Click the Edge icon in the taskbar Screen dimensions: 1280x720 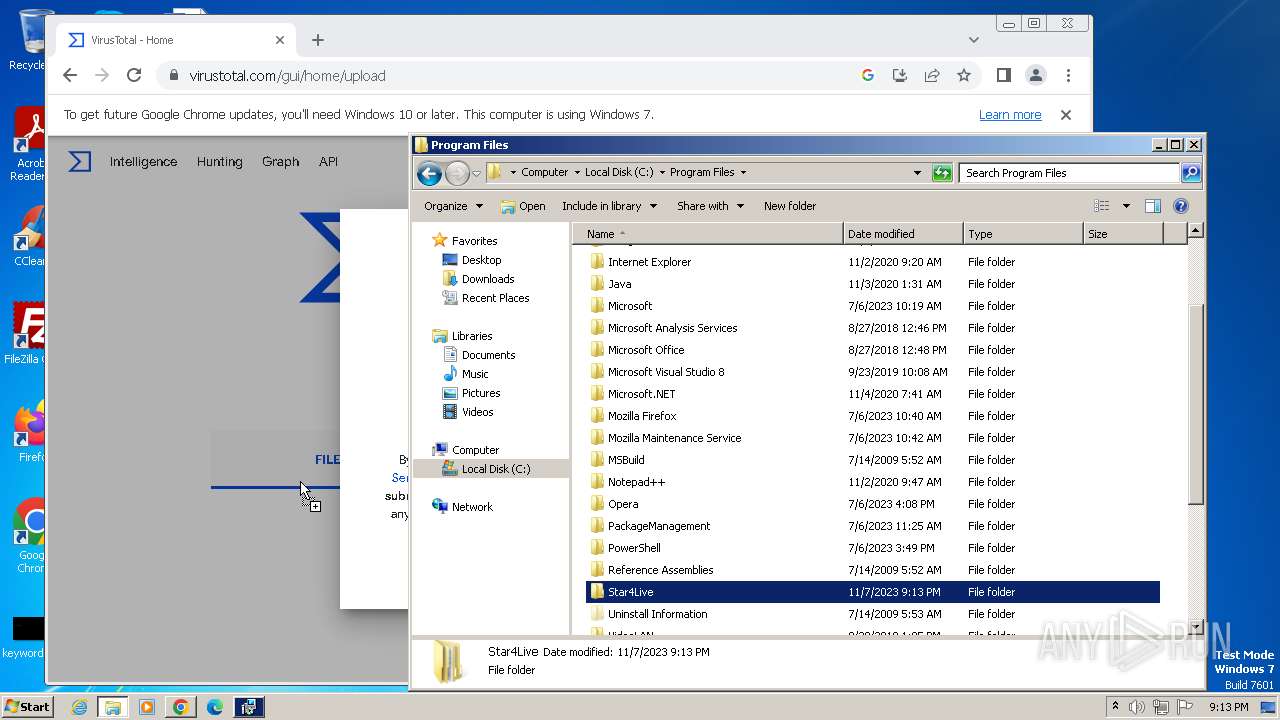(214, 707)
